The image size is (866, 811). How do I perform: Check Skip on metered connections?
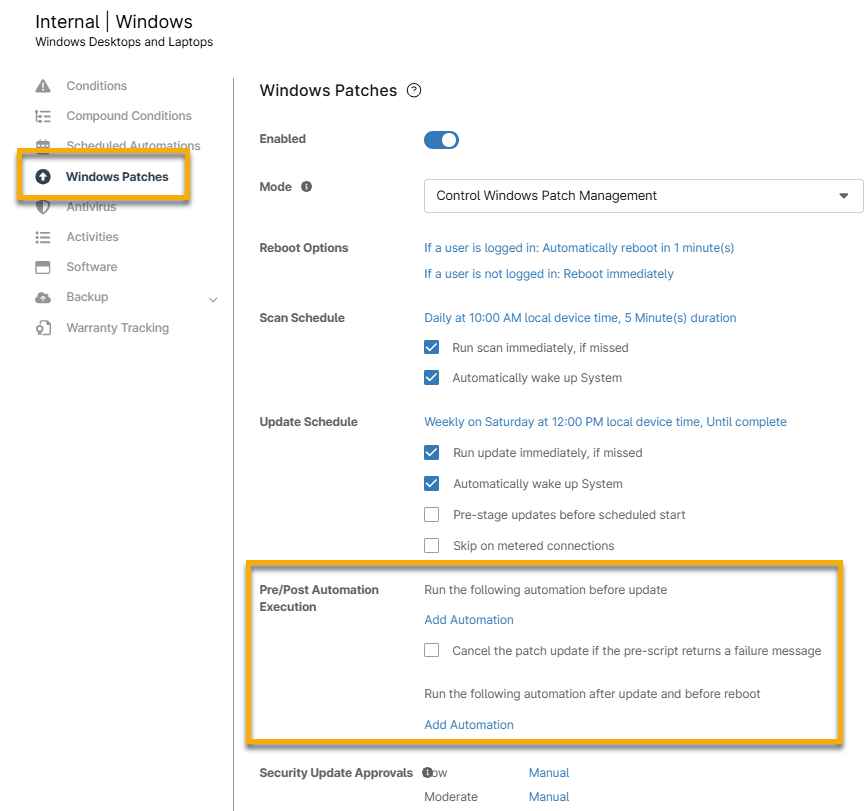pos(432,546)
